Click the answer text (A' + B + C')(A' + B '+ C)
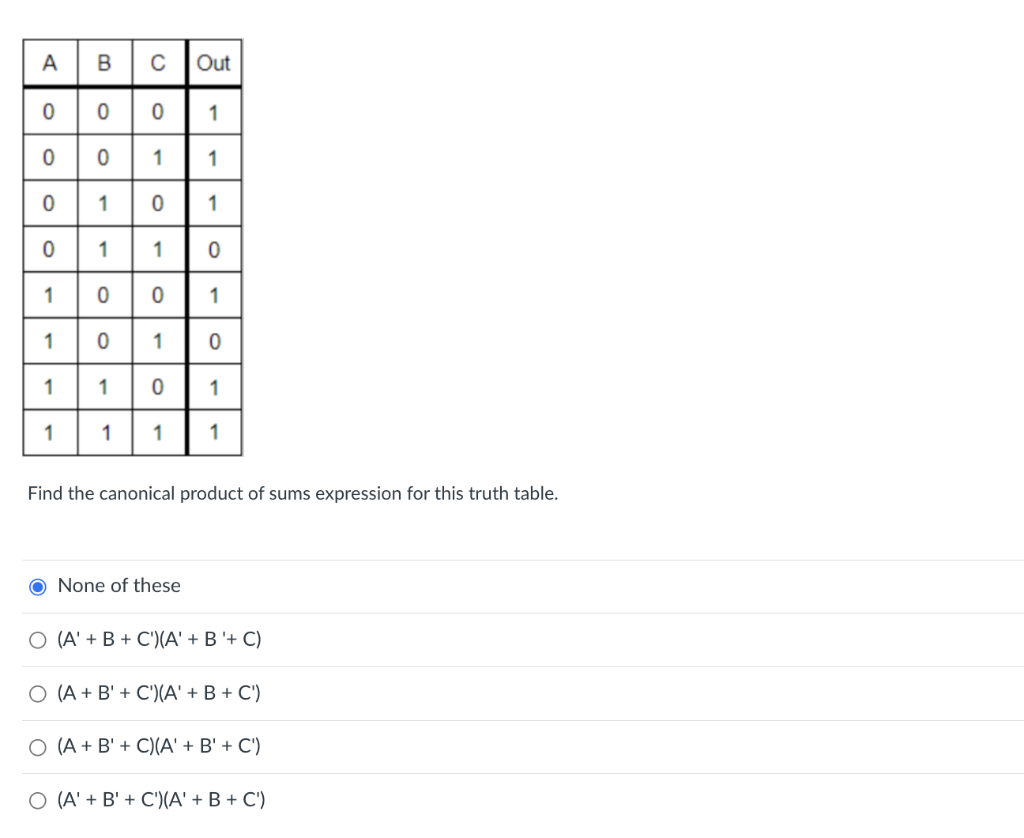Image resolution: width=1024 pixels, height=838 pixels. [x=158, y=639]
